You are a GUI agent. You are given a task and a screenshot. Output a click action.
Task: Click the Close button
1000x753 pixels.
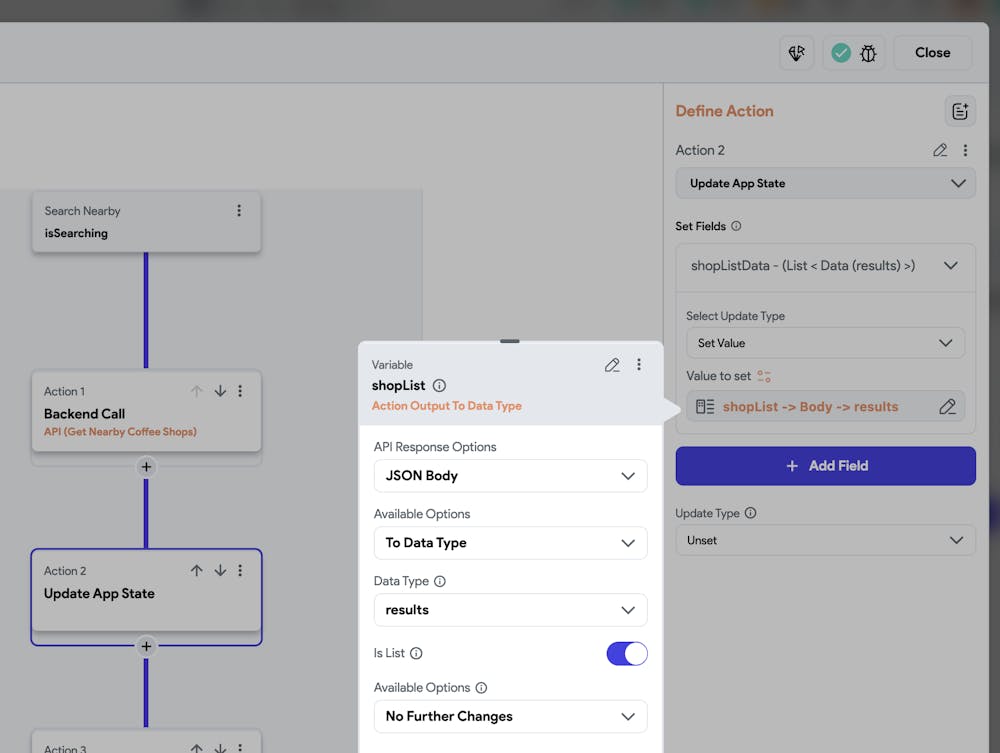tap(932, 53)
